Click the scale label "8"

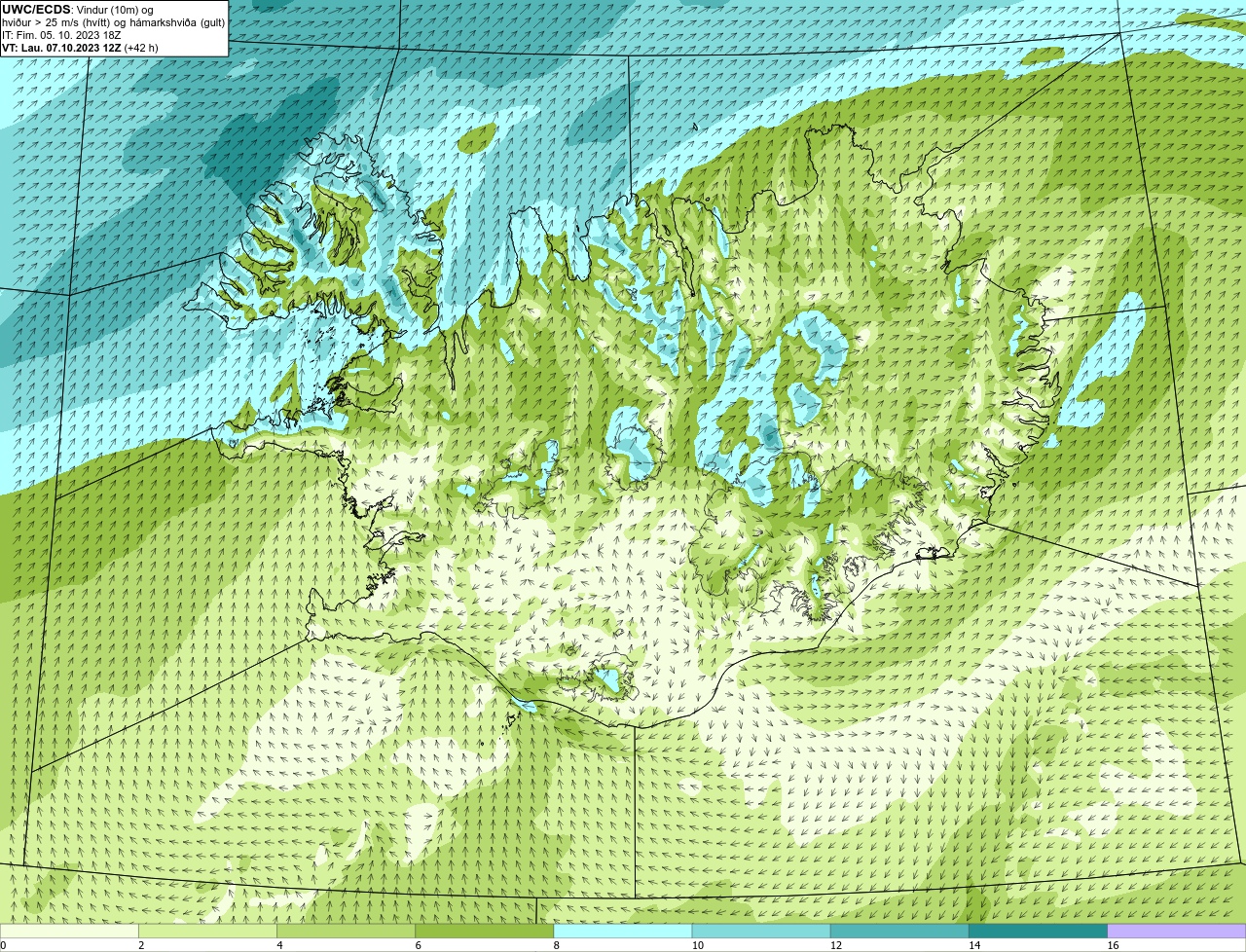coord(557,945)
